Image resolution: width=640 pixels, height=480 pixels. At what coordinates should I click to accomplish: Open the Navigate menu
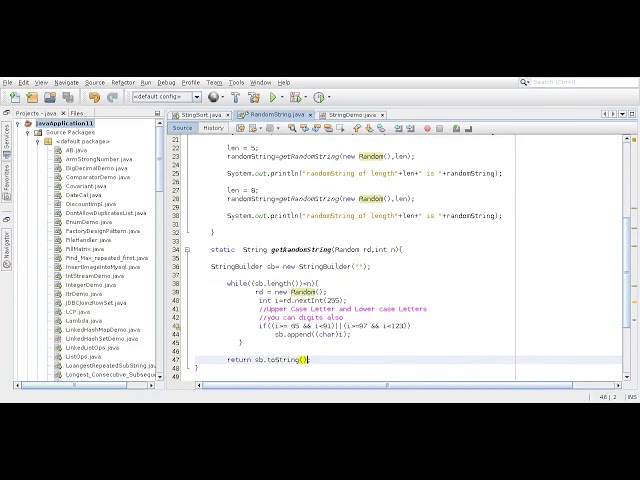point(67,82)
